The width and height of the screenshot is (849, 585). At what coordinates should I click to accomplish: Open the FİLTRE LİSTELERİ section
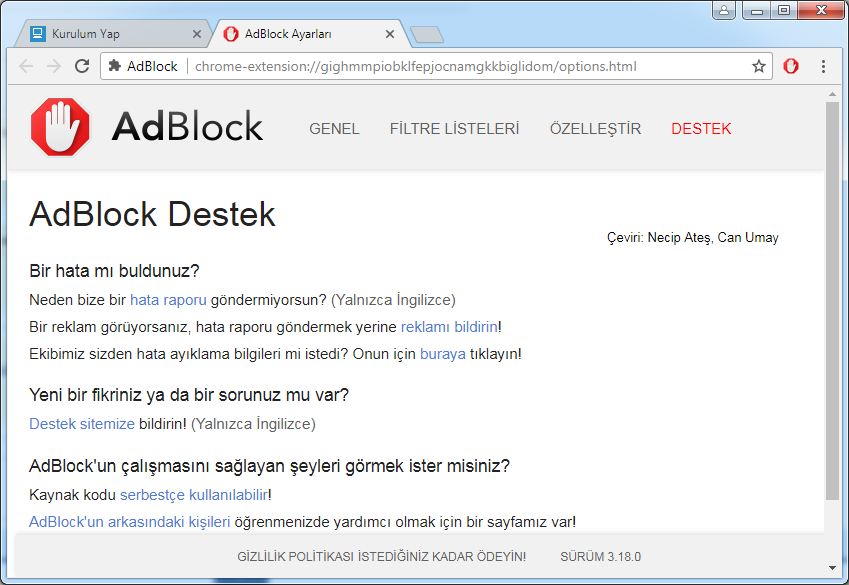pos(454,129)
